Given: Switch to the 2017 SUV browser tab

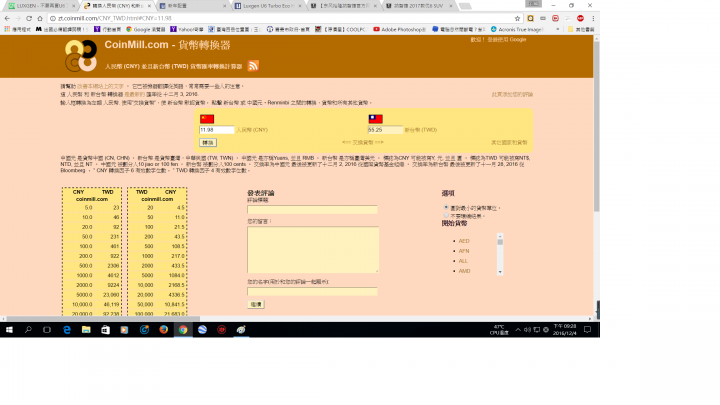Looking at the screenshot, I should [x=418, y=6].
